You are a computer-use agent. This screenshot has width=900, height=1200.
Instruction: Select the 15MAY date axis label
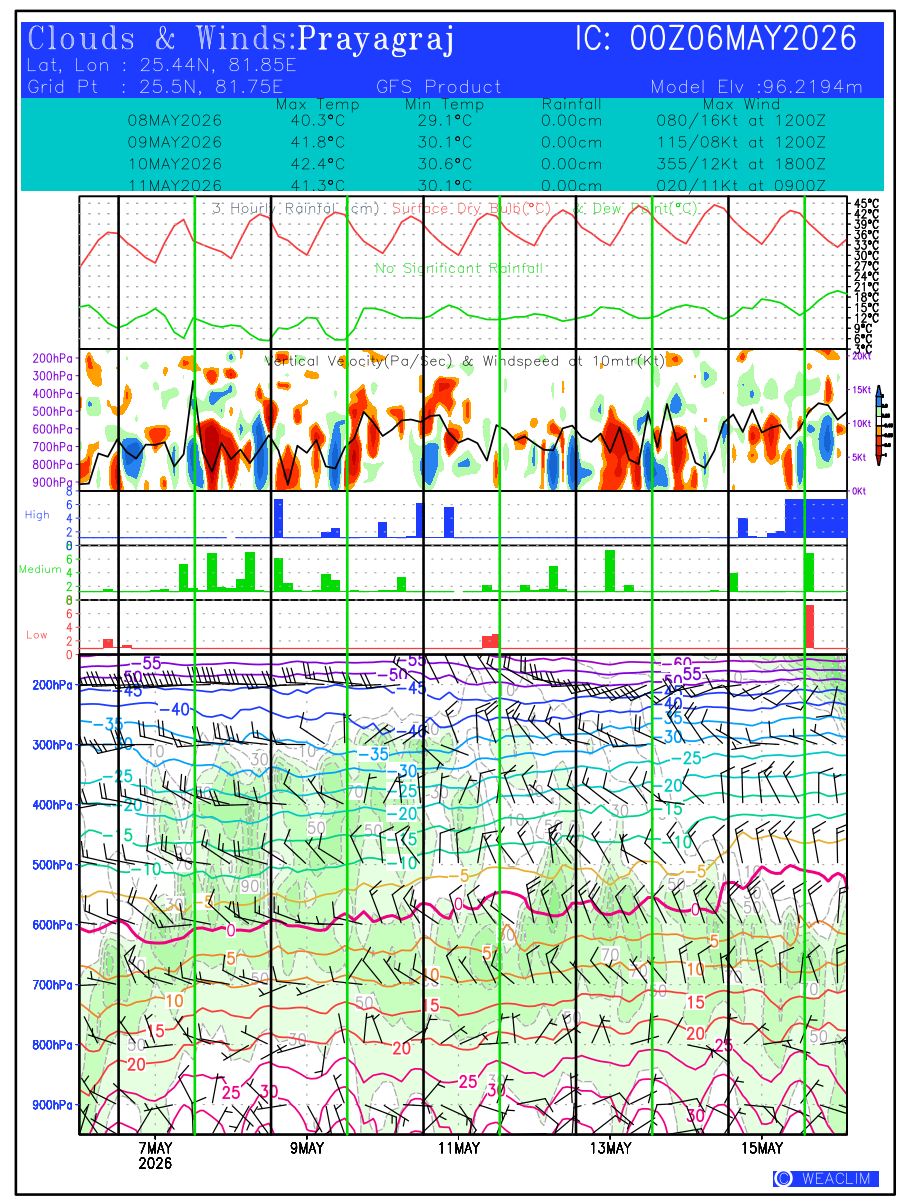click(763, 1147)
